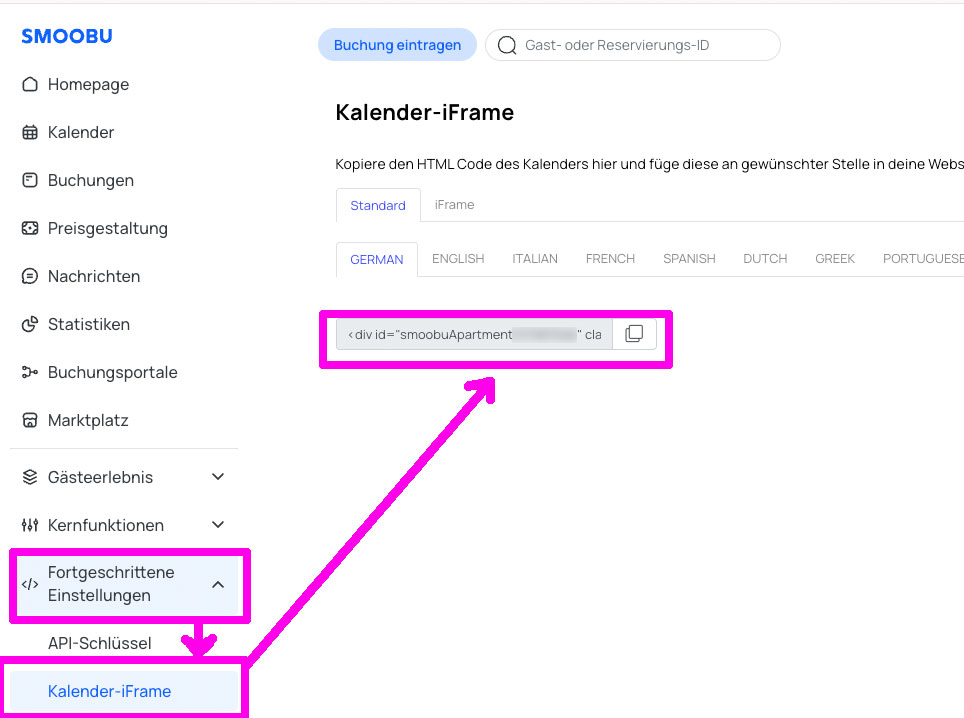964x718 pixels.
Task: Click the Marktplatz store icon
Action: coord(30,421)
